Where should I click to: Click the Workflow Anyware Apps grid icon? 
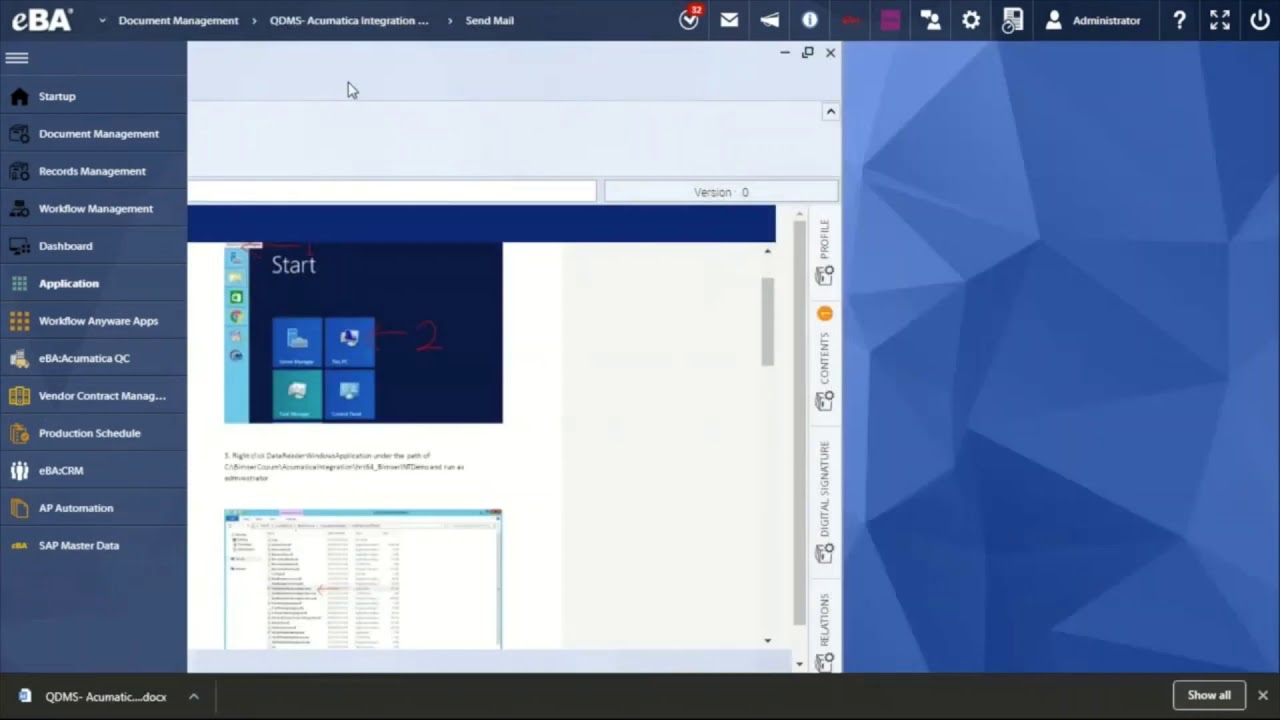pos(19,321)
